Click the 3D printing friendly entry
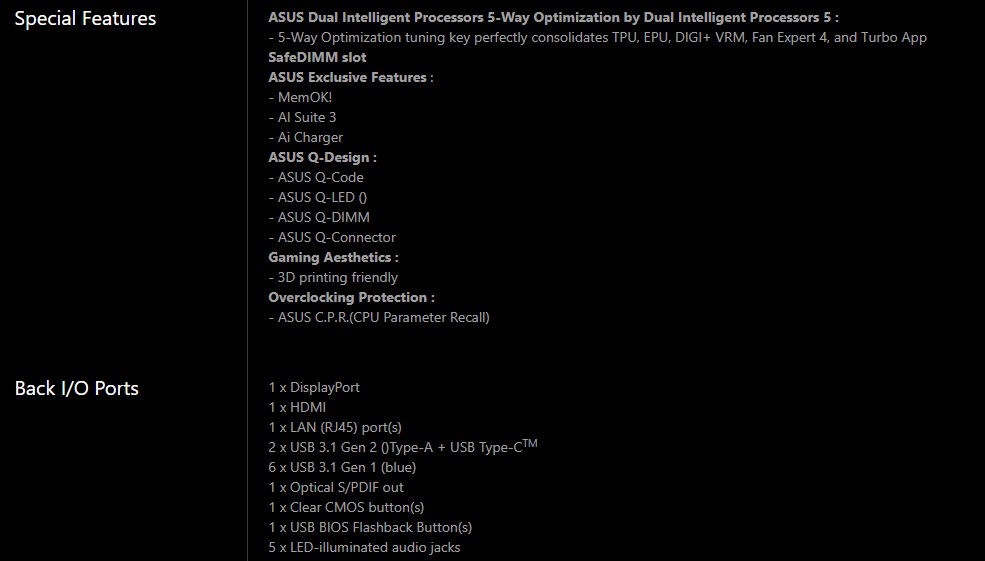985x561 pixels. tap(333, 277)
